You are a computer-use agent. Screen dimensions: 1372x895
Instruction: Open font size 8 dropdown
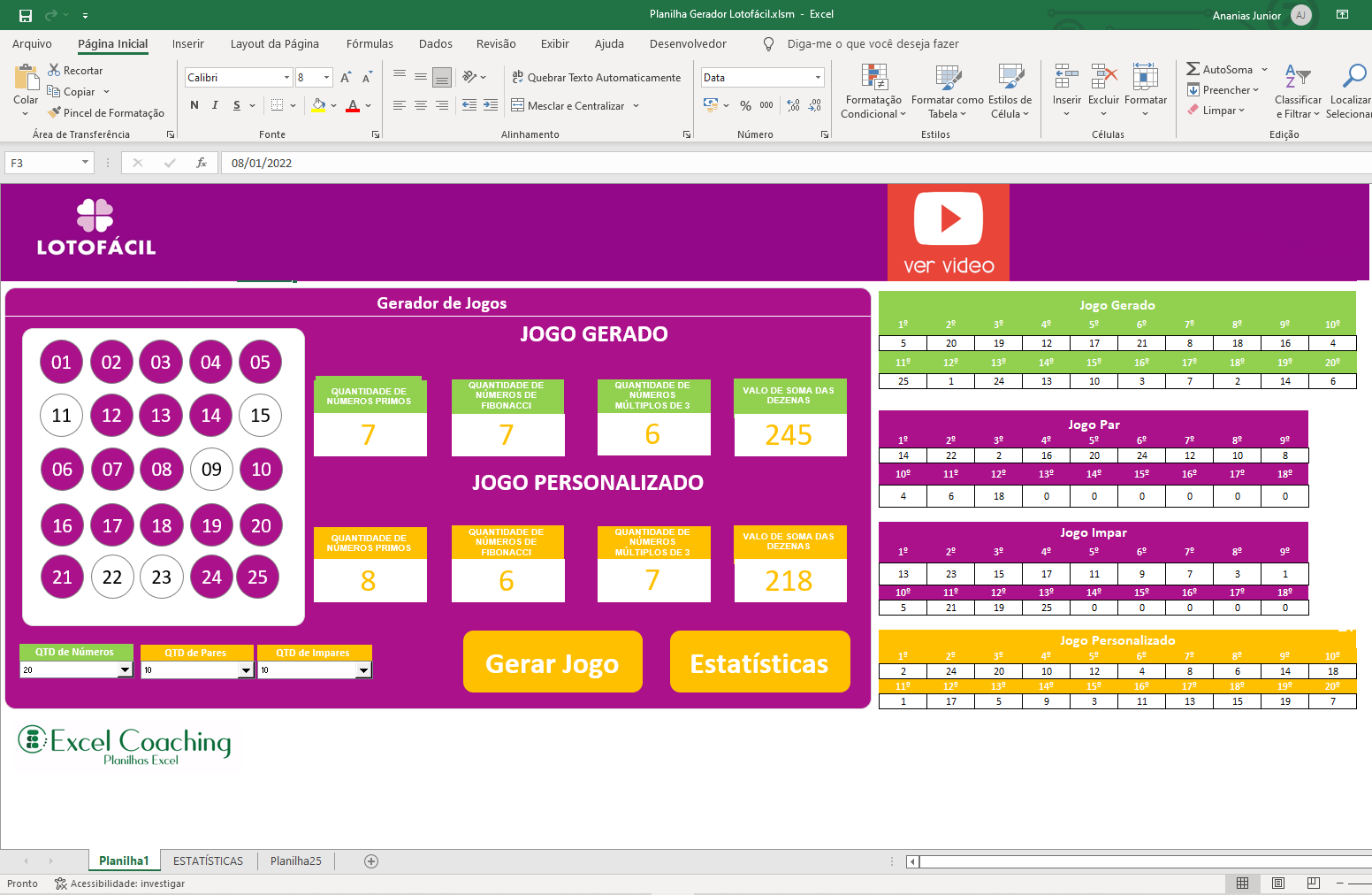coord(326,78)
